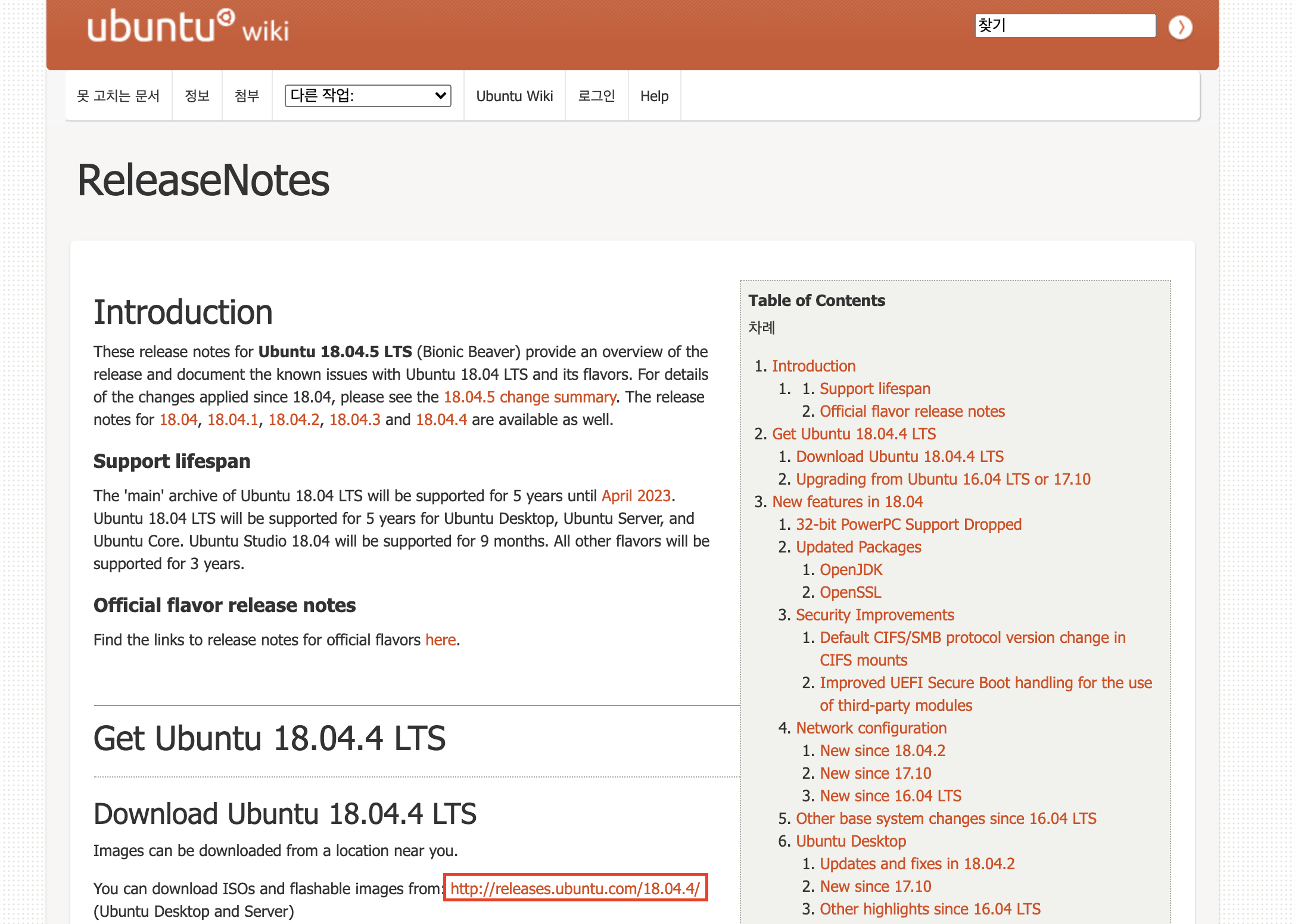This screenshot has height=924, width=1295.
Task: Click the 로그인 login link
Action: pyautogui.click(x=596, y=96)
